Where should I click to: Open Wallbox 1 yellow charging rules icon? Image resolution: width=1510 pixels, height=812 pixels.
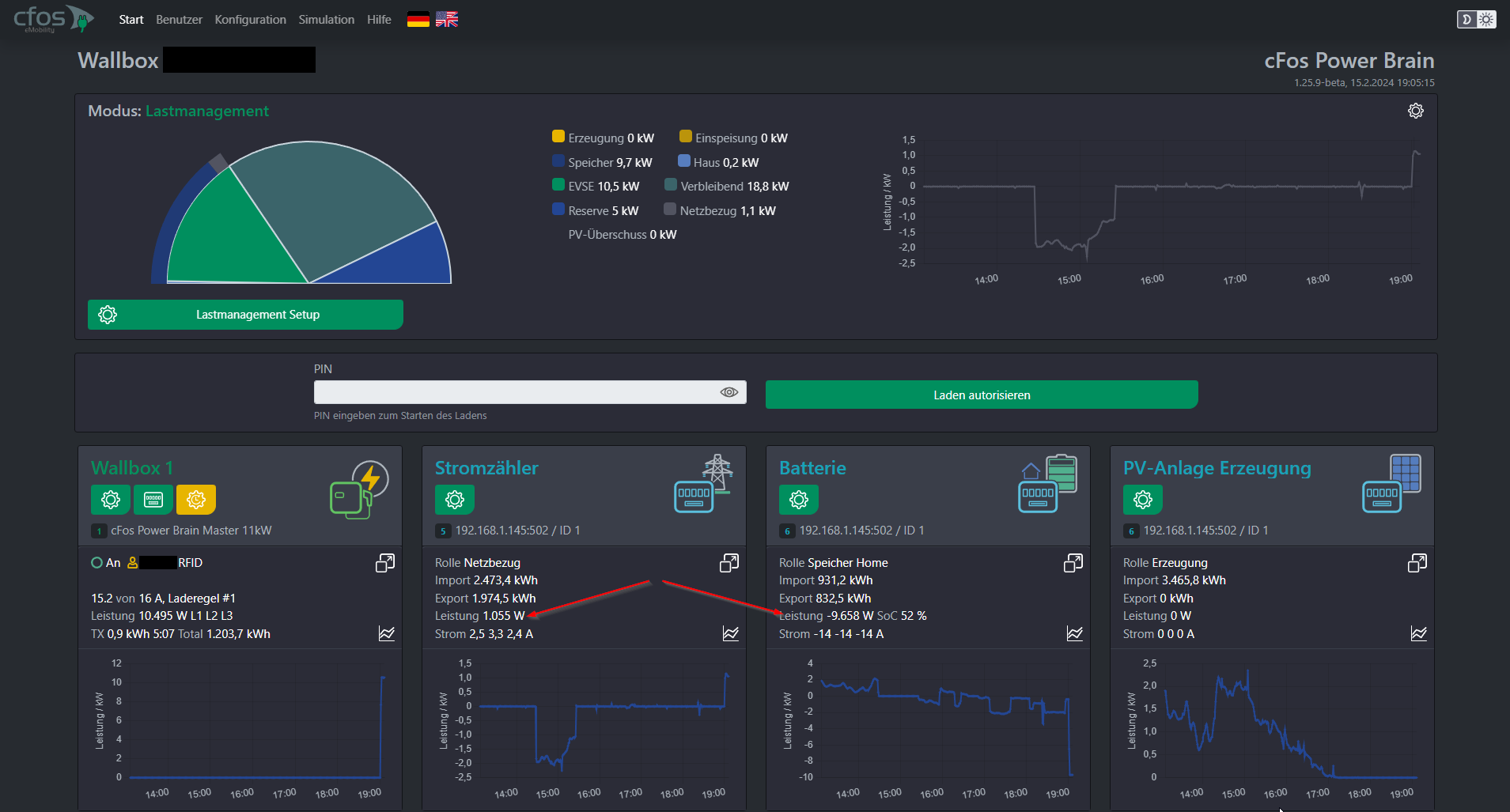click(x=196, y=500)
